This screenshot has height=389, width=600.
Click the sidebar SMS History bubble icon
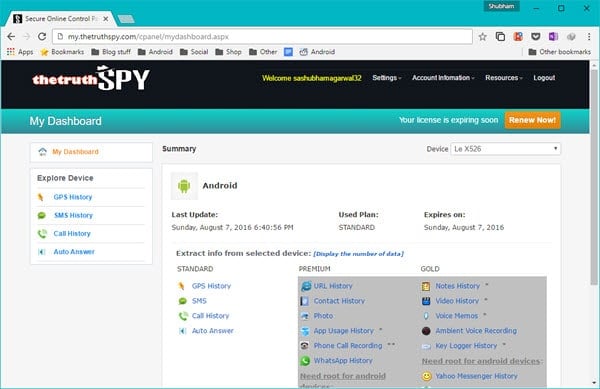tap(42, 216)
